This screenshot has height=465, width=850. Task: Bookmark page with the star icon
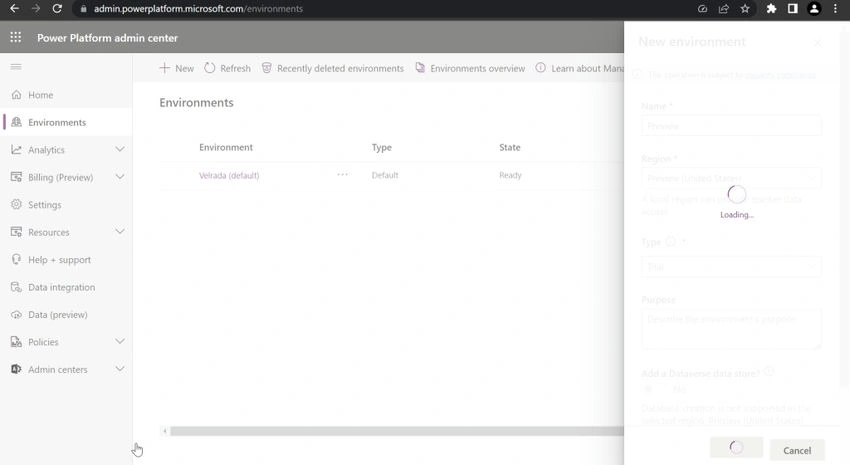[745, 9]
